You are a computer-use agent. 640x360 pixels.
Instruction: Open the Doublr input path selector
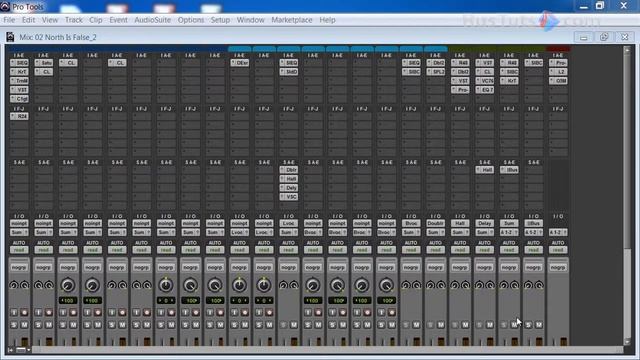click(x=436, y=224)
